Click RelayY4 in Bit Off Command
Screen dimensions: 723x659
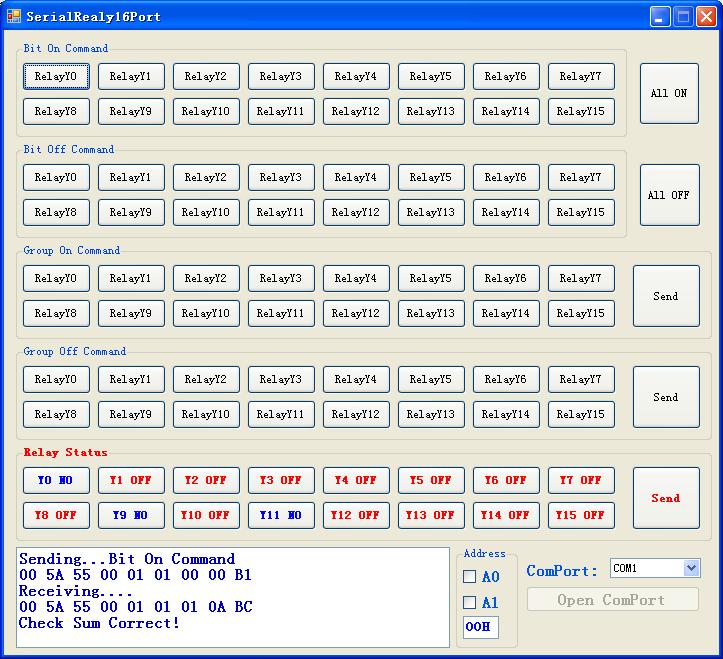[356, 177]
